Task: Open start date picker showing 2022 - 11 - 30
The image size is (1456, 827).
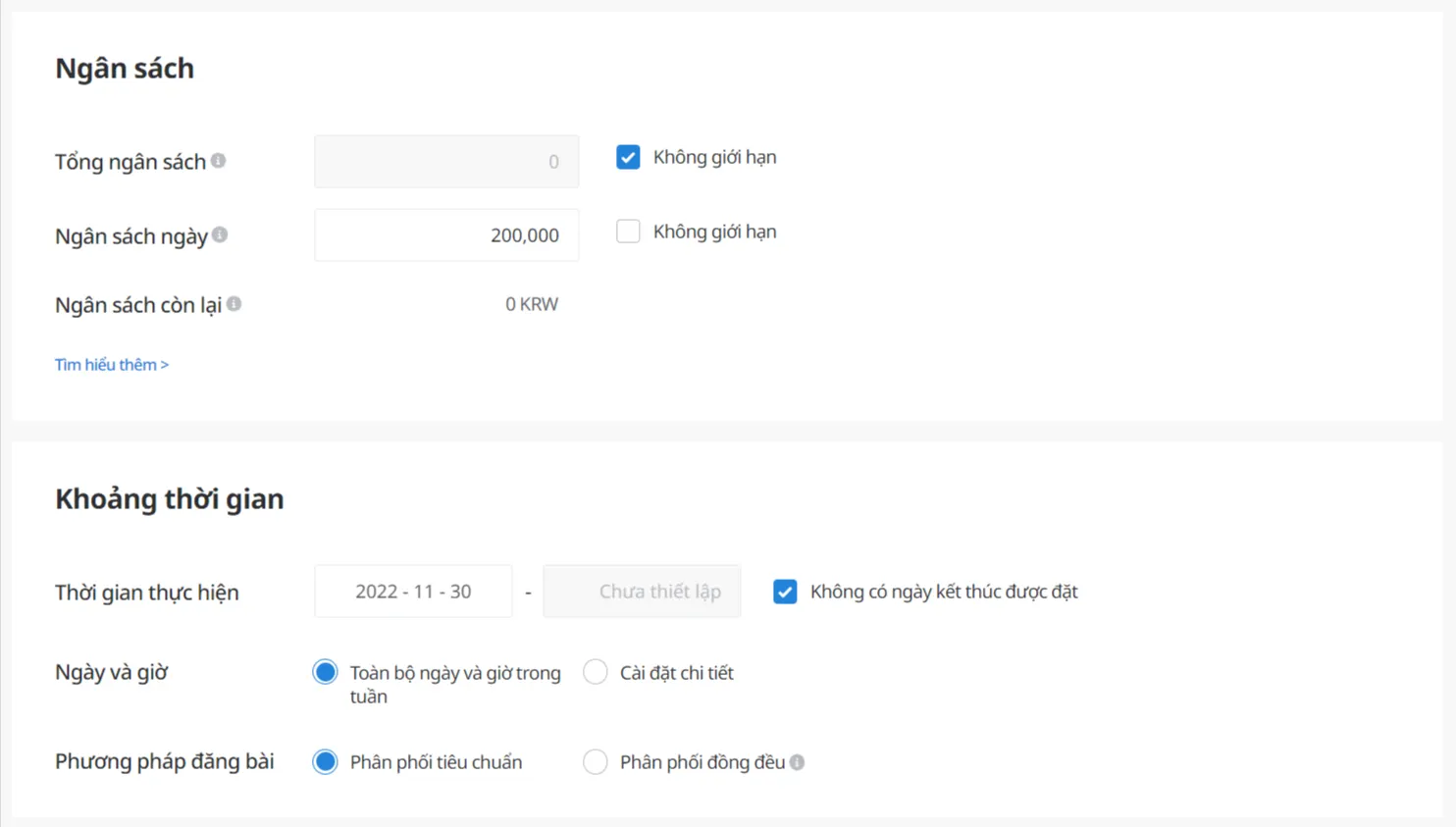Action: [413, 592]
